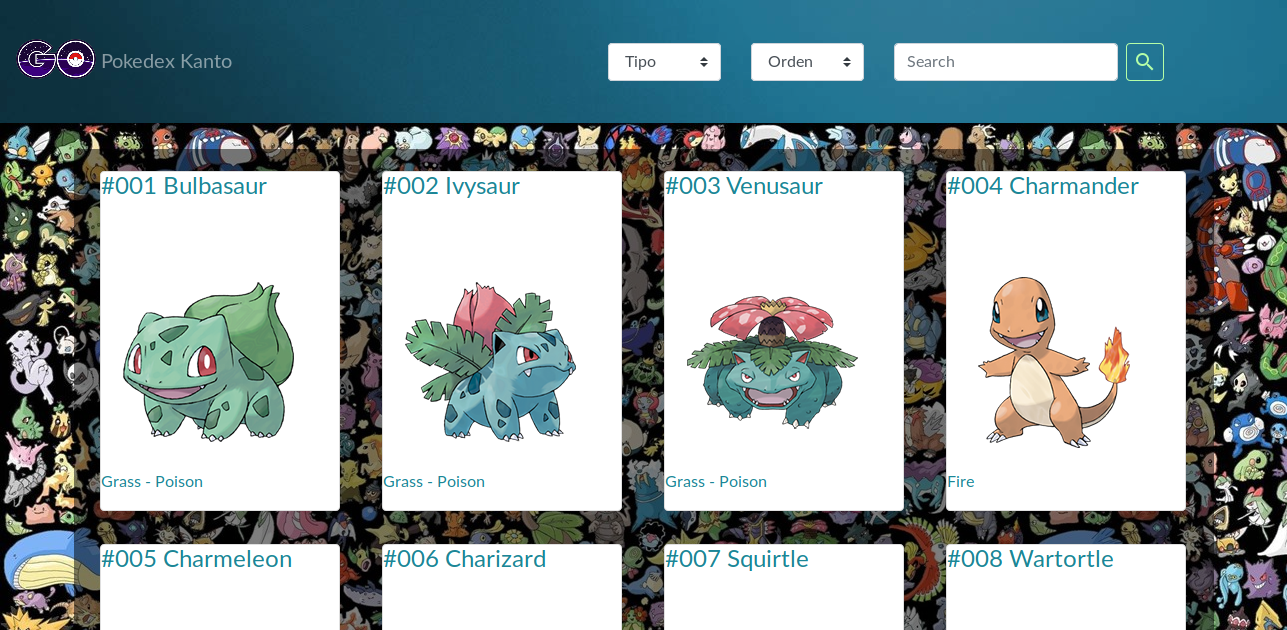Open the #003 Venusaur title
Viewport: 1287px width, 630px height.
click(744, 186)
